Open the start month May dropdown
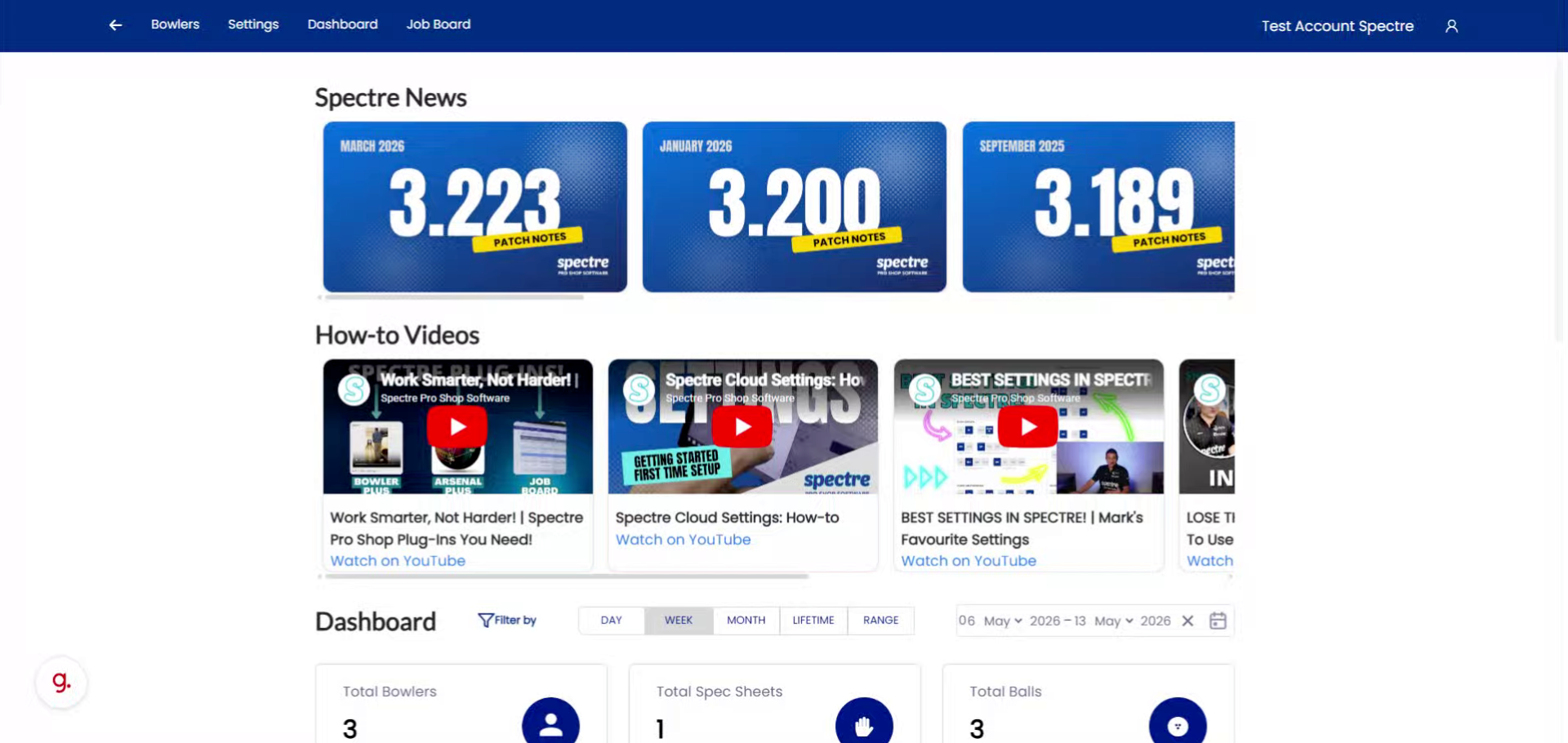 click(x=1003, y=621)
